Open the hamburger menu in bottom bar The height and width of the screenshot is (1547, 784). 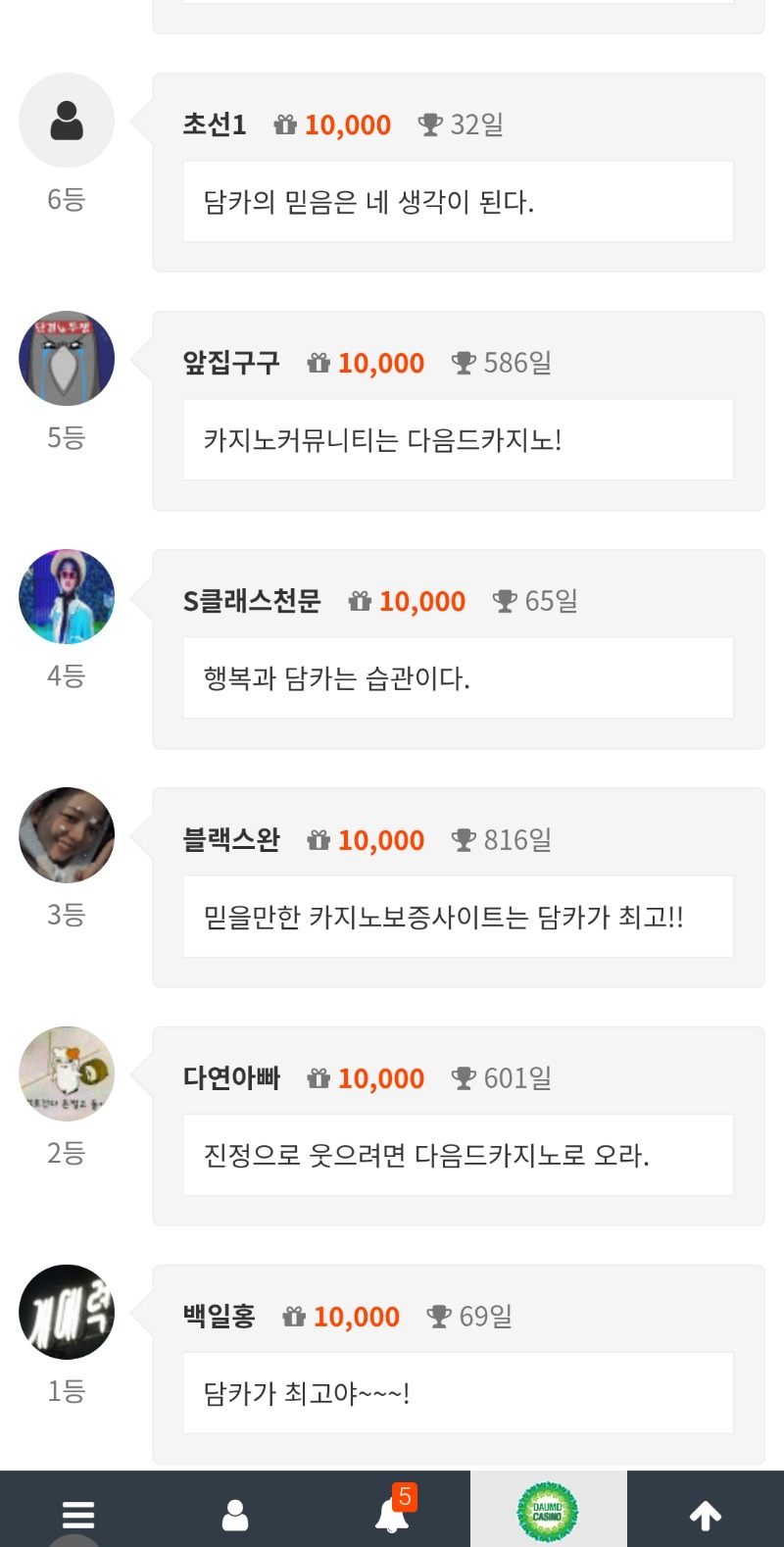pos(78,1515)
